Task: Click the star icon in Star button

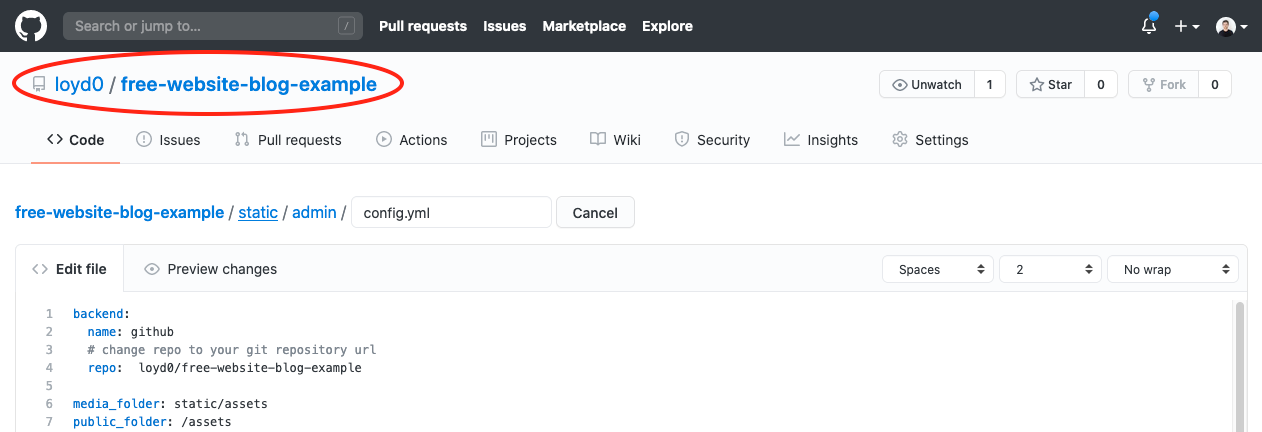Action: click(x=1036, y=85)
